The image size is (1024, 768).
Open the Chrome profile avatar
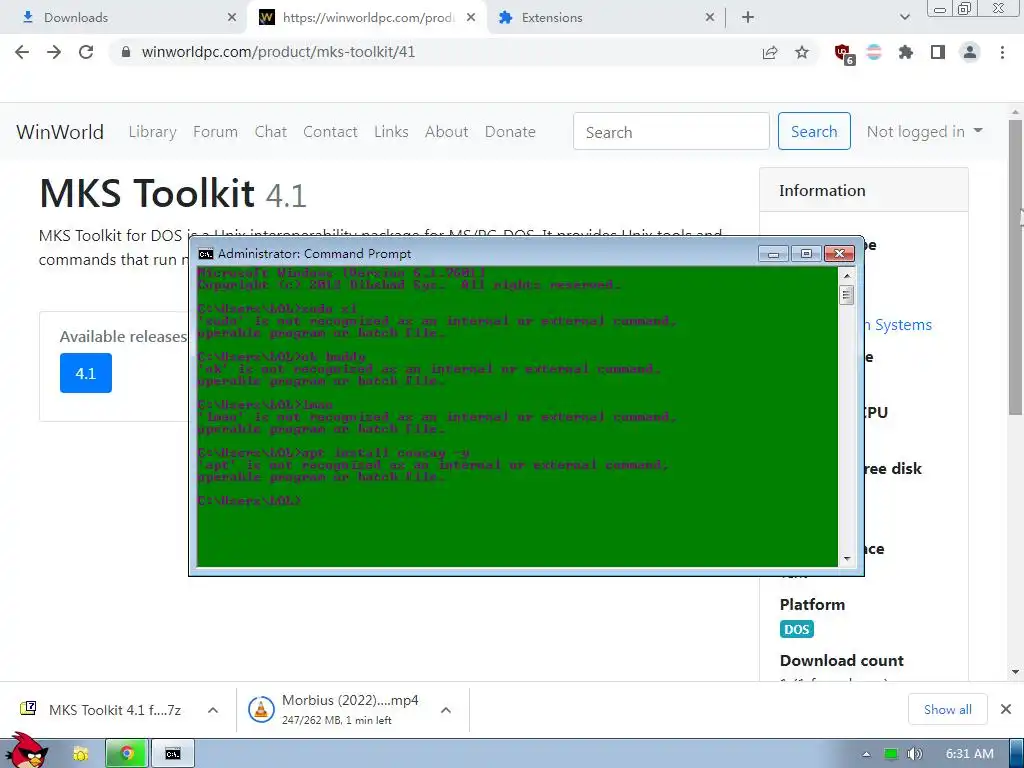tap(970, 52)
